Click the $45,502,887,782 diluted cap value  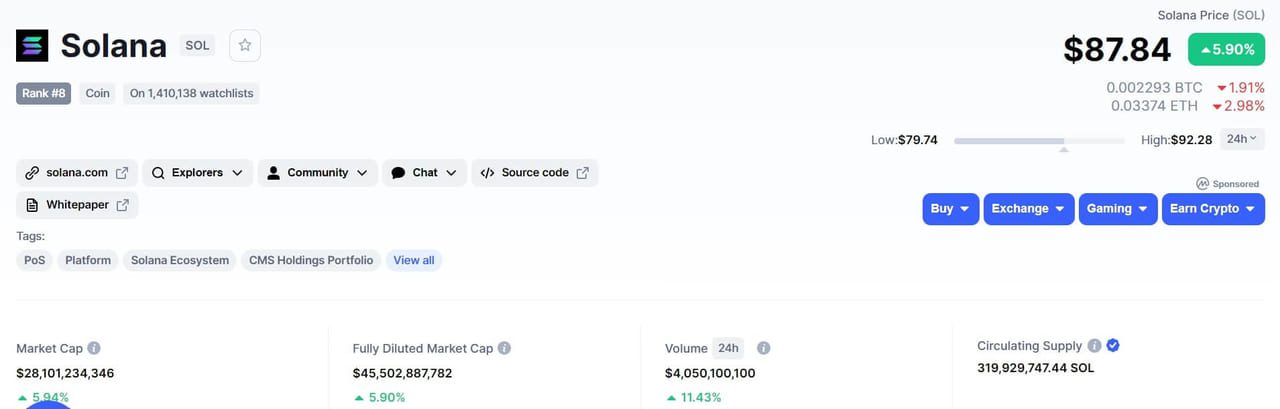click(x=402, y=373)
